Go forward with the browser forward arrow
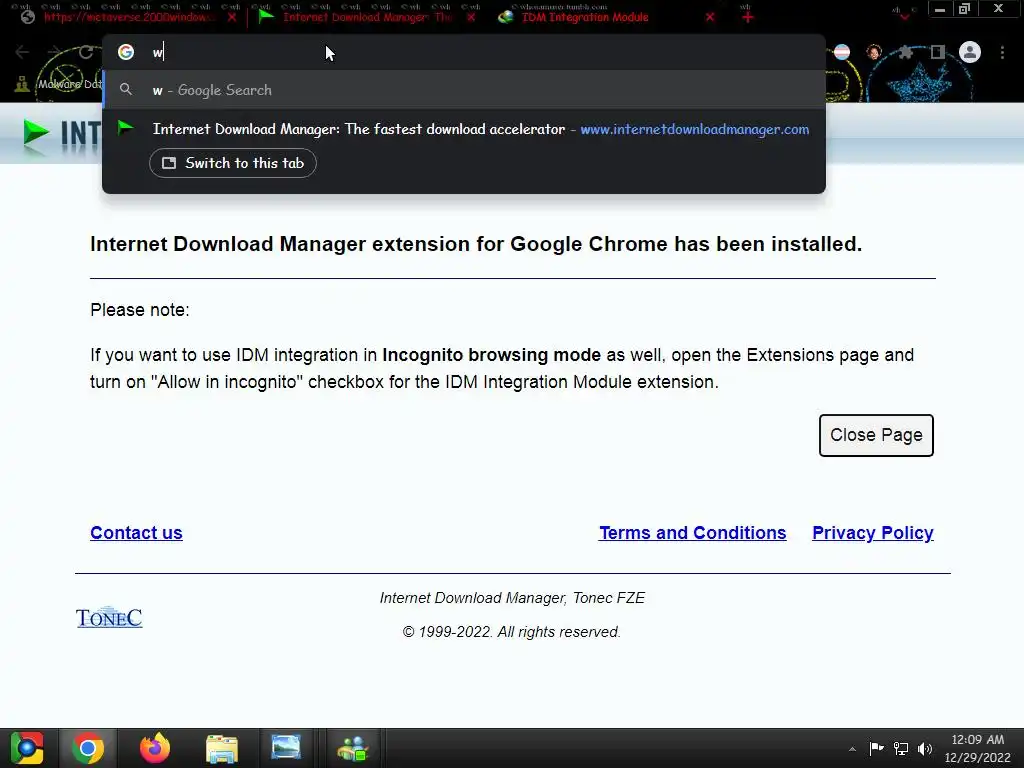This screenshot has height=768, width=1024. [x=54, y=52]
